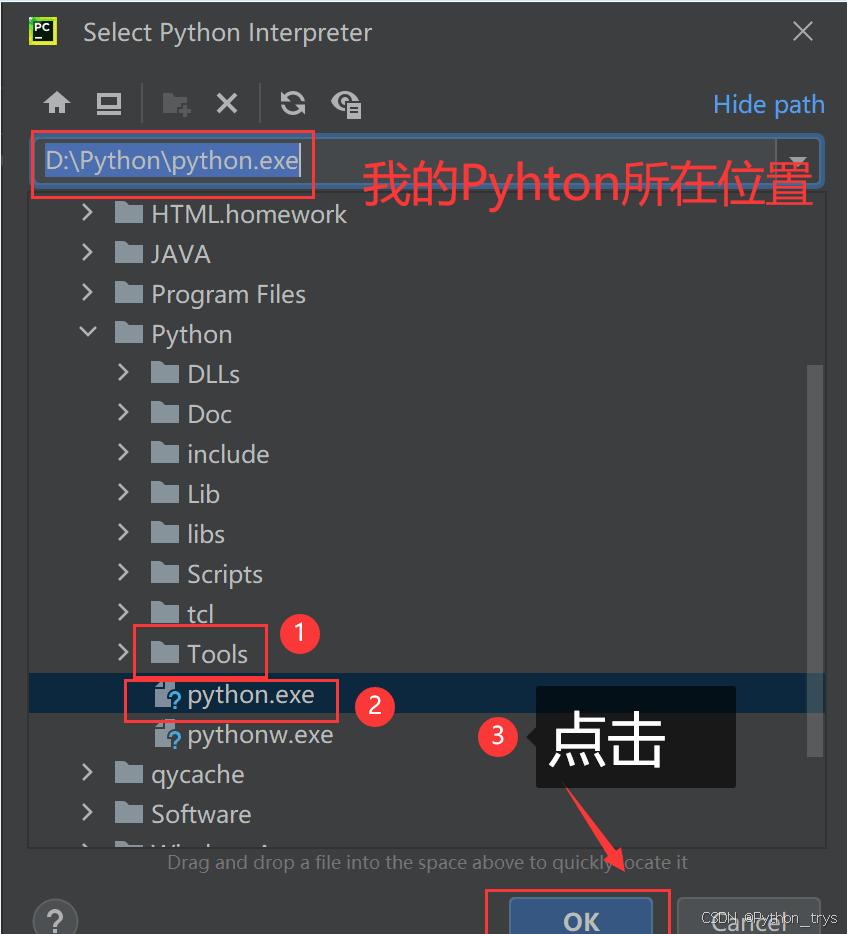The width and height of the screenshot is (847, 934).
Task: Click the python.exe file icon
Action: point(167,695)
